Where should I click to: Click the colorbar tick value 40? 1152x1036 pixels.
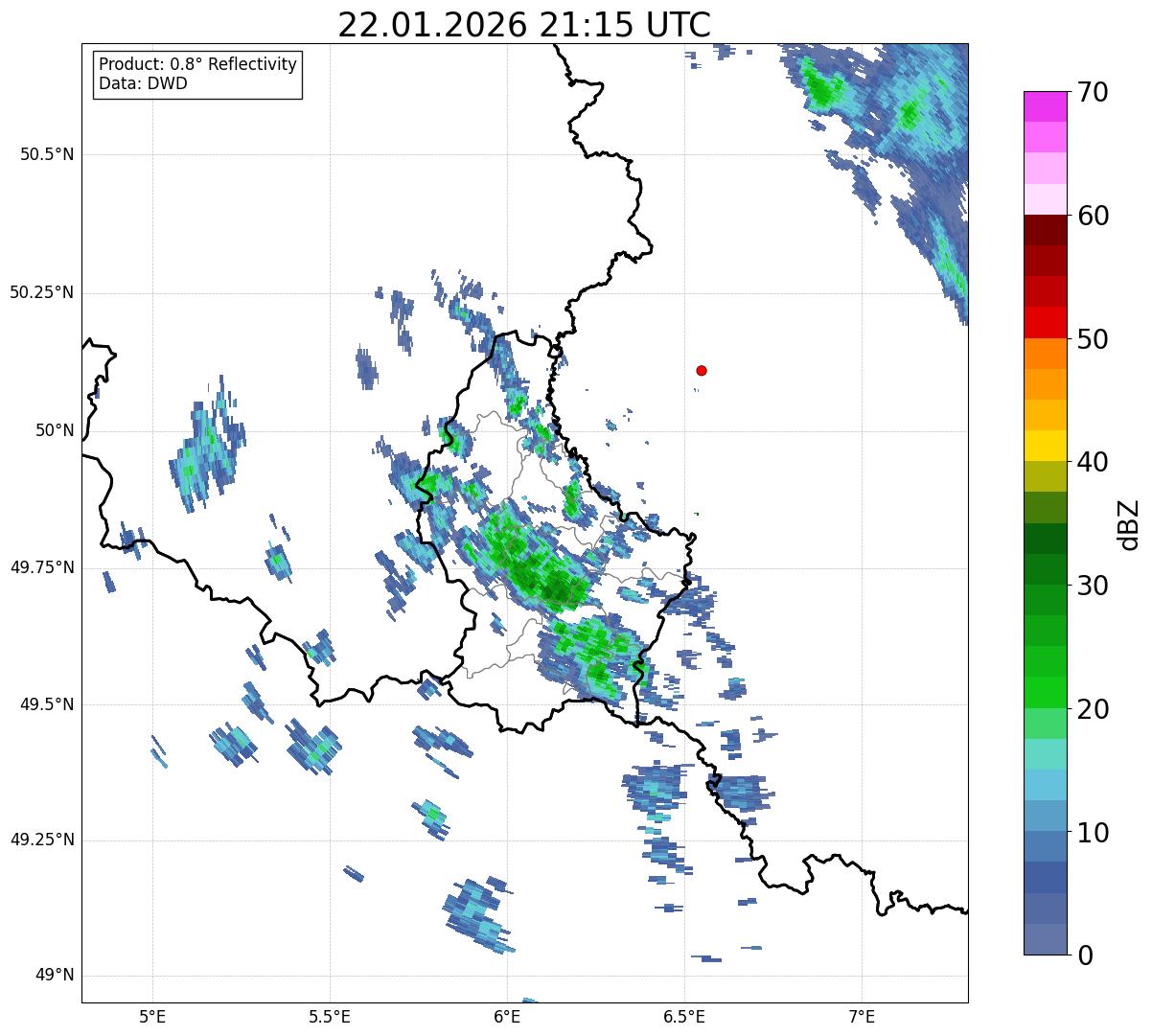pyautogui.click(x=1093, y=462)
